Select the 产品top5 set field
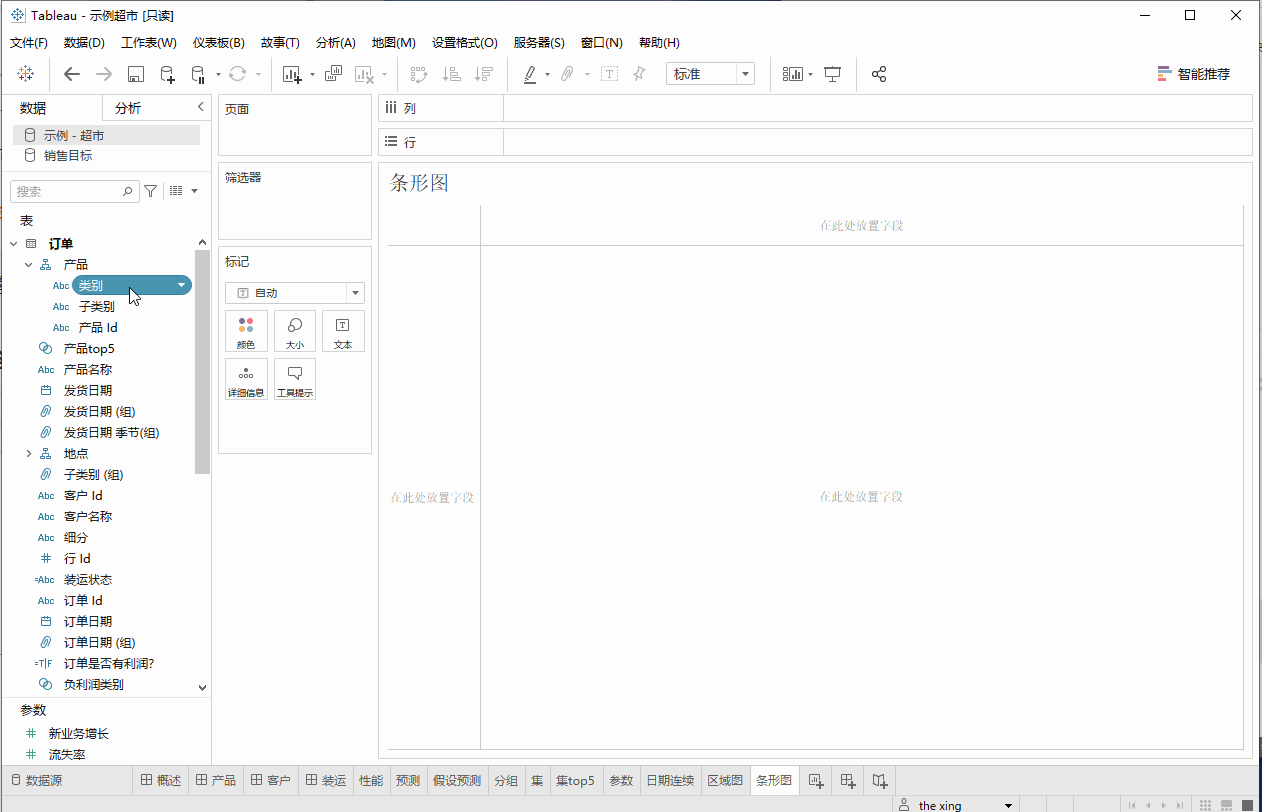Image resolution: width=1262 pixels, height=812 pixels. 89,349
